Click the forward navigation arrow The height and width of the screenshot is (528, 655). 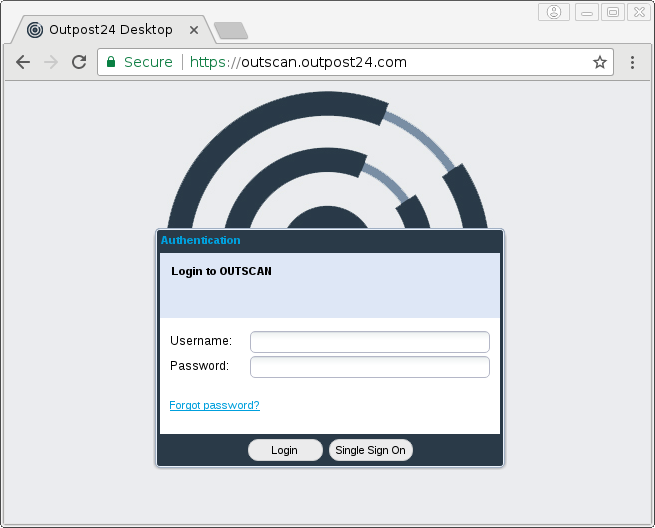point(51,62)
